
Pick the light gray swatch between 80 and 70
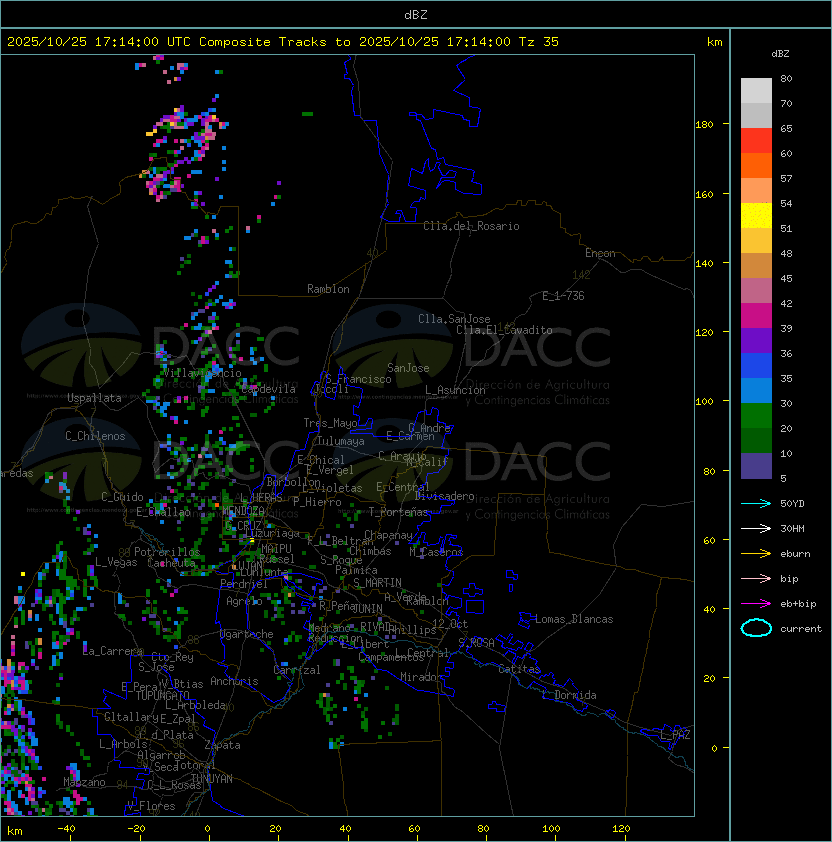pyautogui.click(x=756, y=91)
